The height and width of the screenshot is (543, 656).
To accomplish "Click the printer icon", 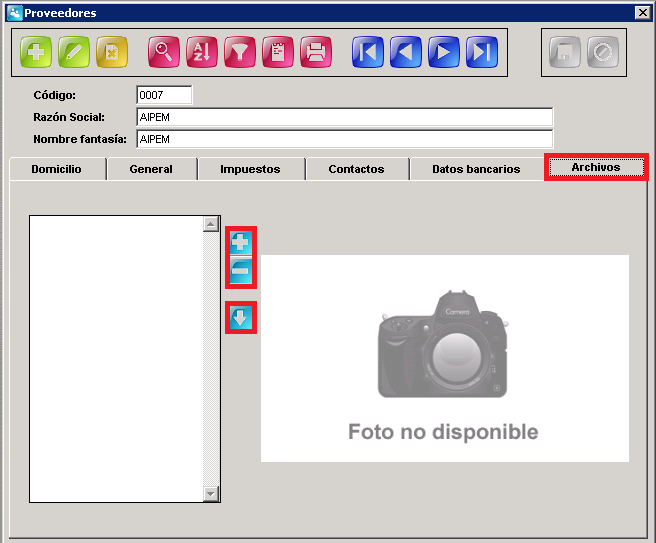I will point(316,52).
